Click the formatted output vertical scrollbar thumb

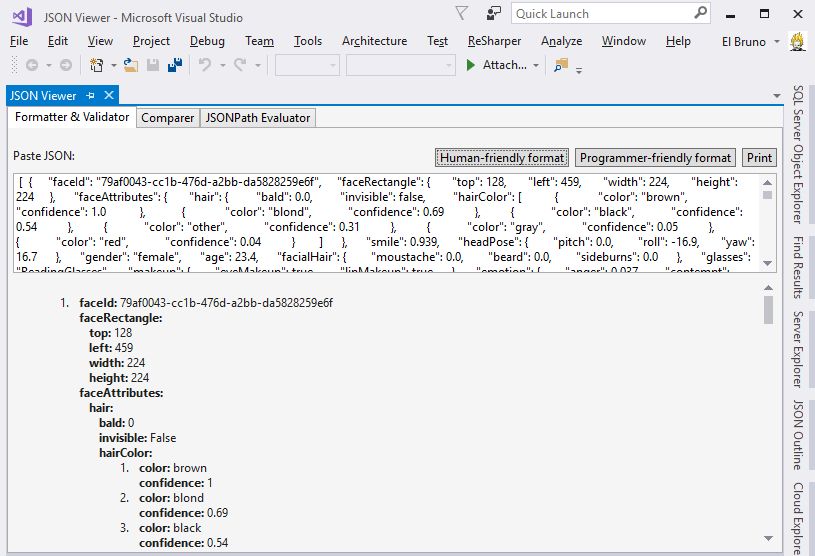pyautogui.click(x=768, y=310)
